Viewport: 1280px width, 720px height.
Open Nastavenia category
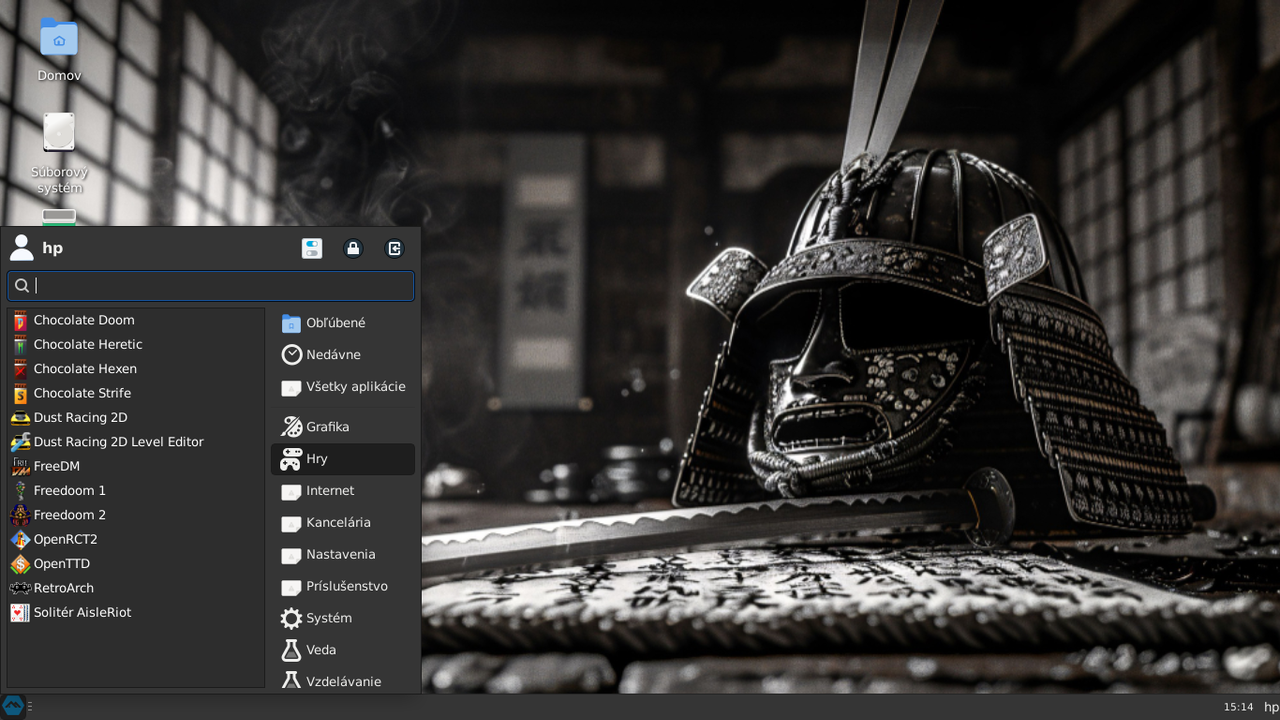[343, 555]
